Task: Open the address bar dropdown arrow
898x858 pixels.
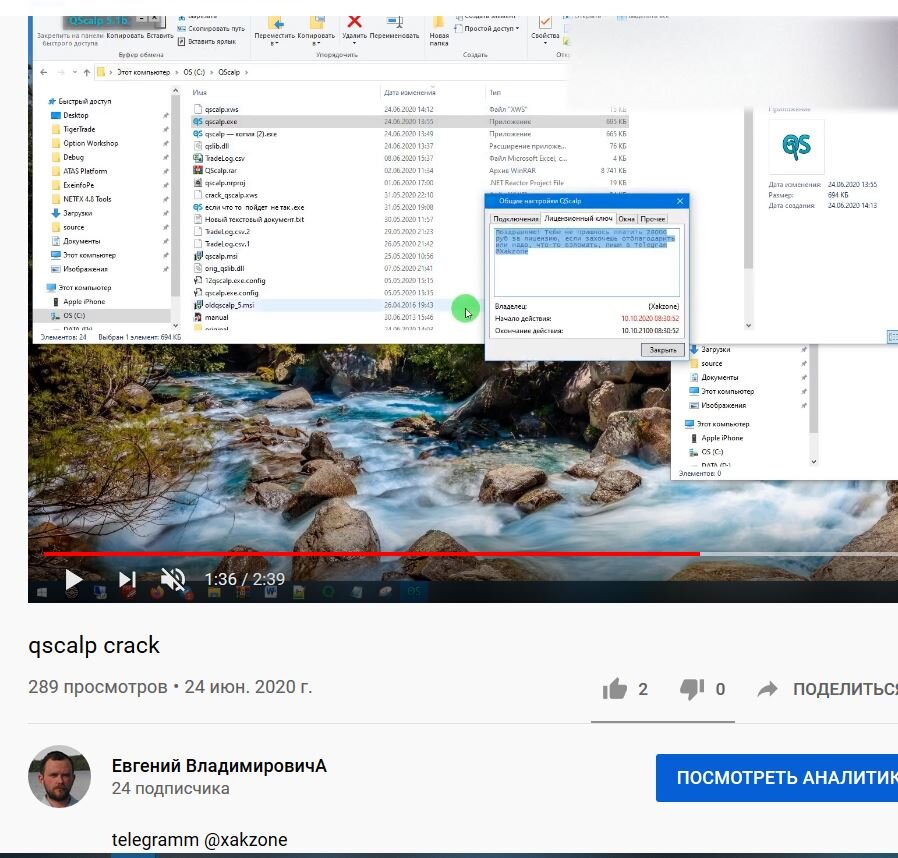Action: (72, 73)
